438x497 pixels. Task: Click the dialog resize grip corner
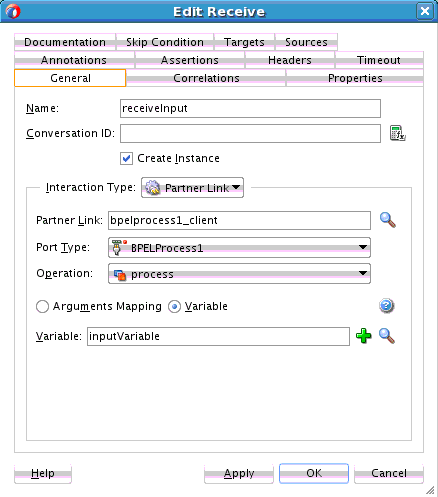pos(431,490)
